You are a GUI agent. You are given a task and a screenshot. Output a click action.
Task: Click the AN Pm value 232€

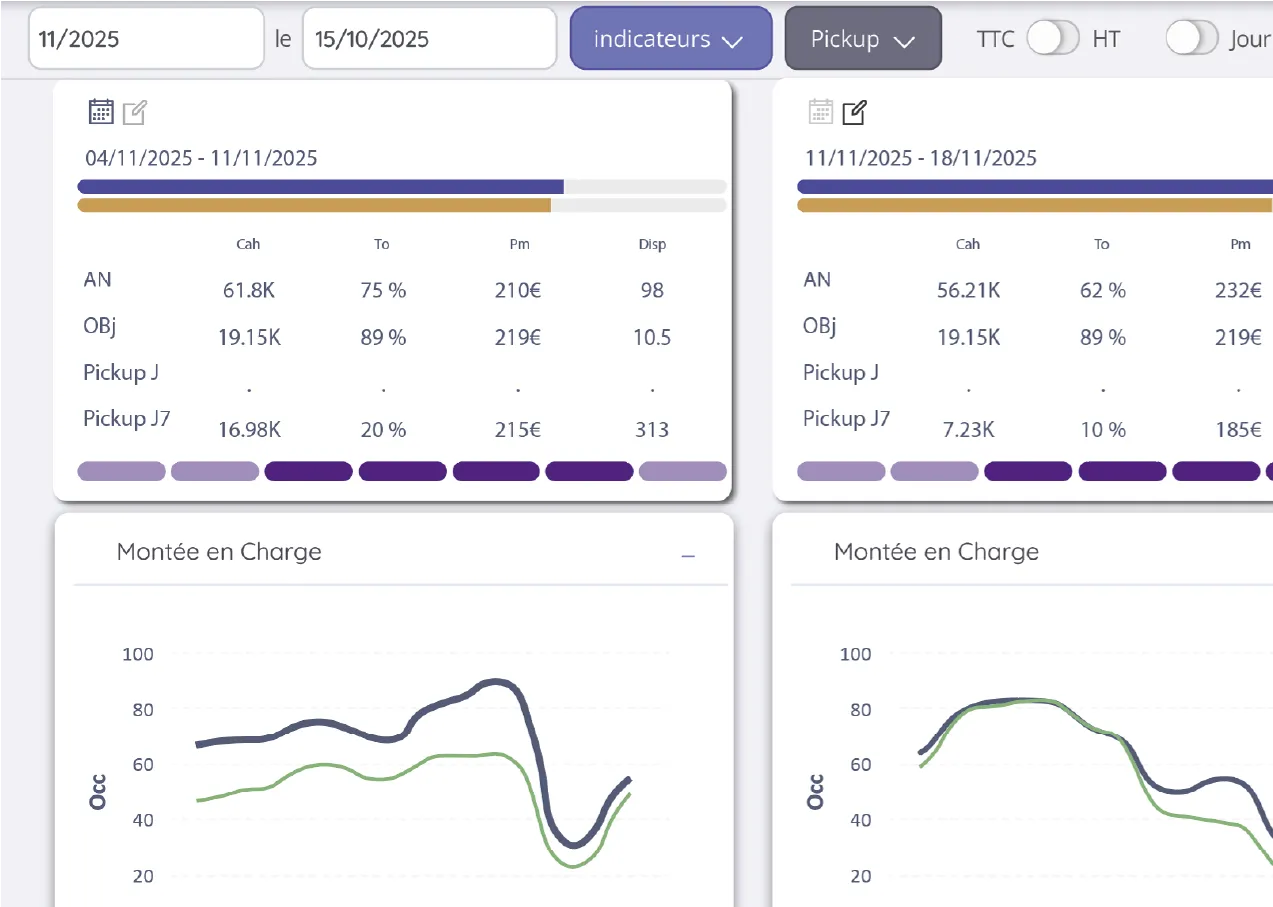[1240, 291]
